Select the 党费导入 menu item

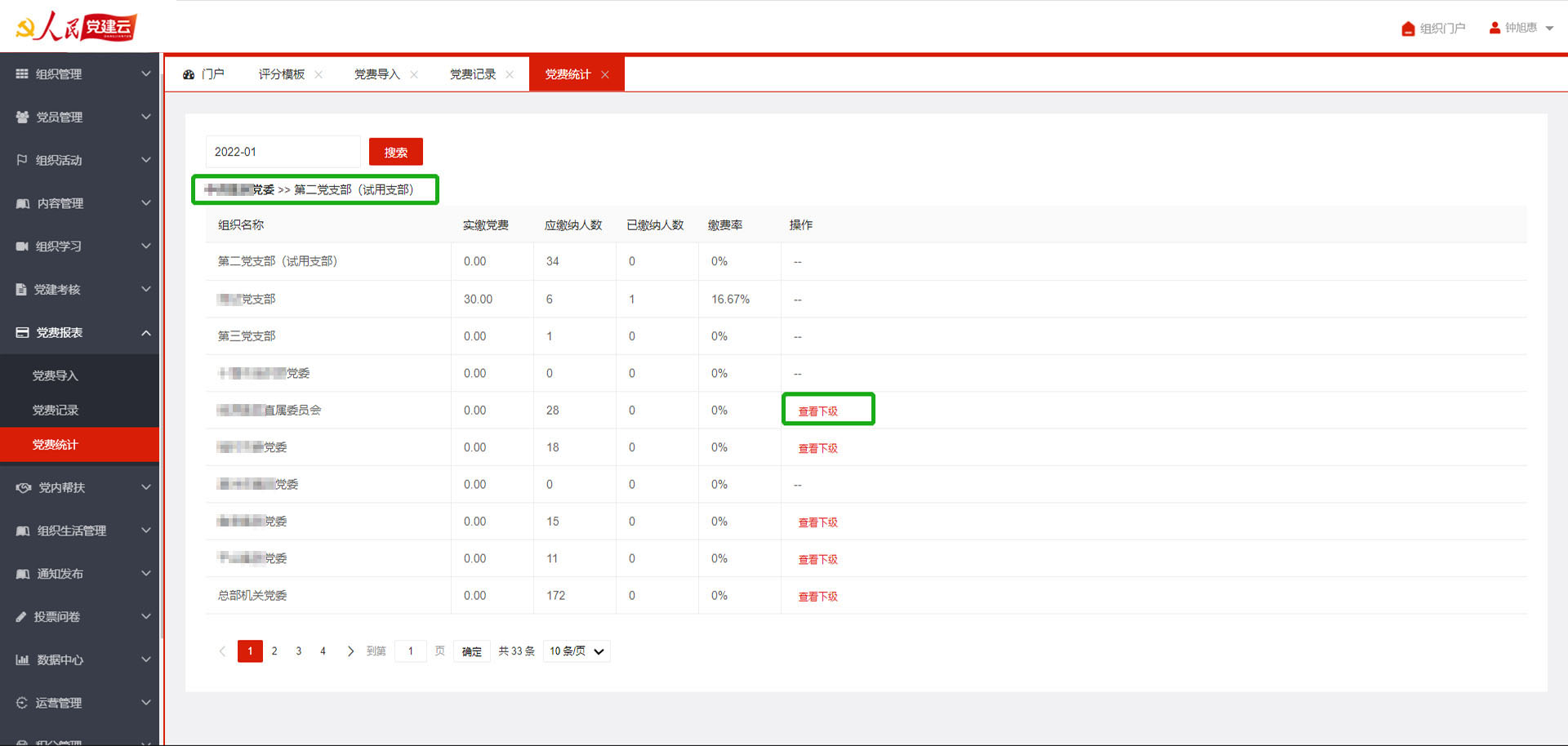pos(55,375)
